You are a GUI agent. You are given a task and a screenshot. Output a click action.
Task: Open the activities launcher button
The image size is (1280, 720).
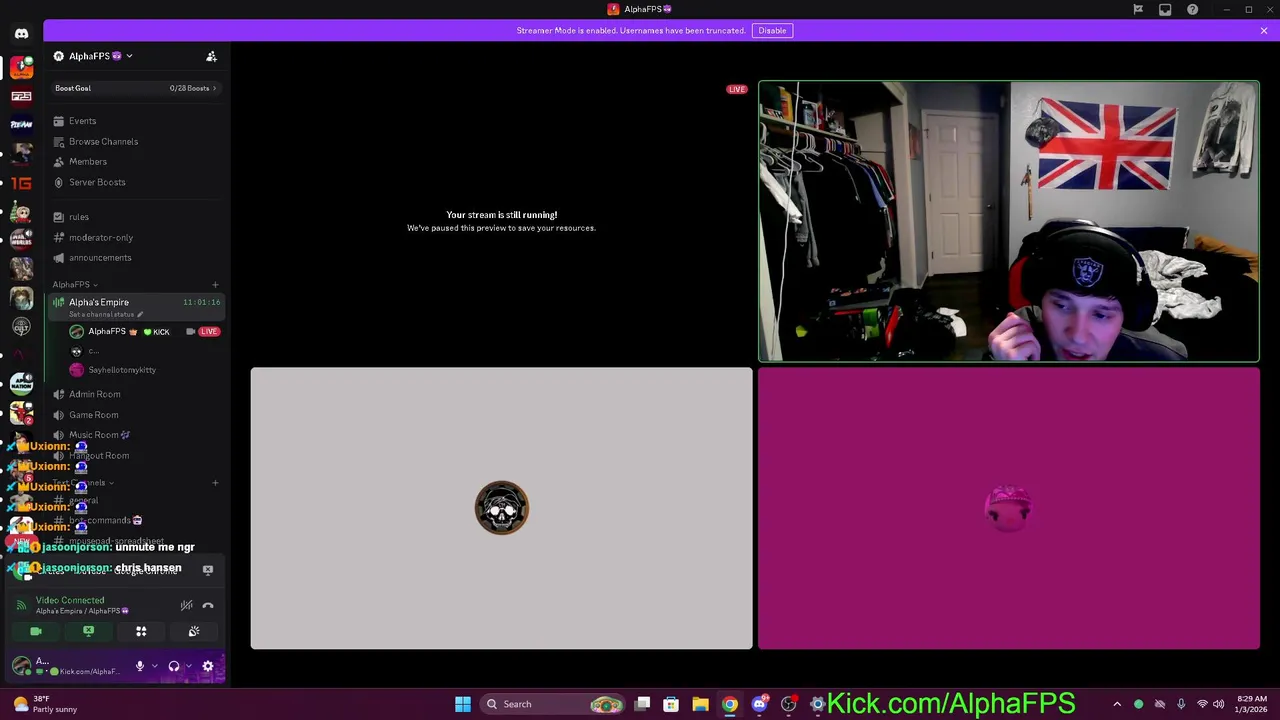(141, 631)
